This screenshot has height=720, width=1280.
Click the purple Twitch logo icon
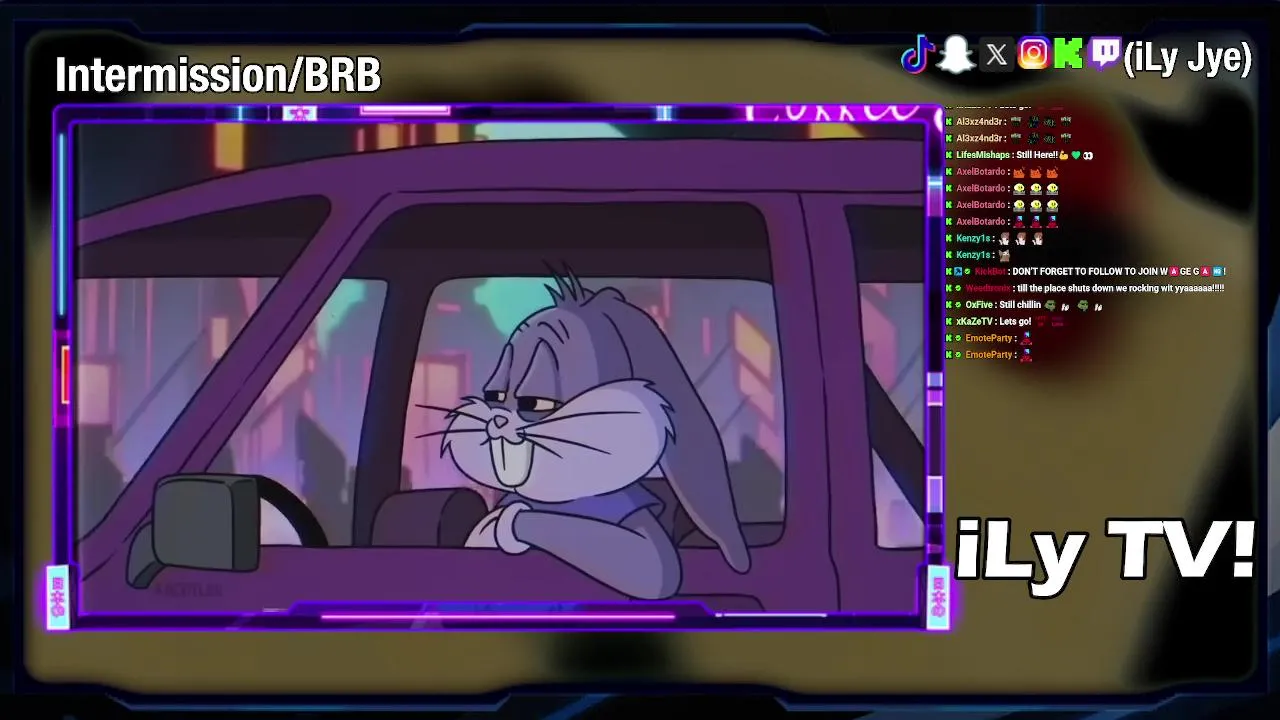(x=1104, y=54)
